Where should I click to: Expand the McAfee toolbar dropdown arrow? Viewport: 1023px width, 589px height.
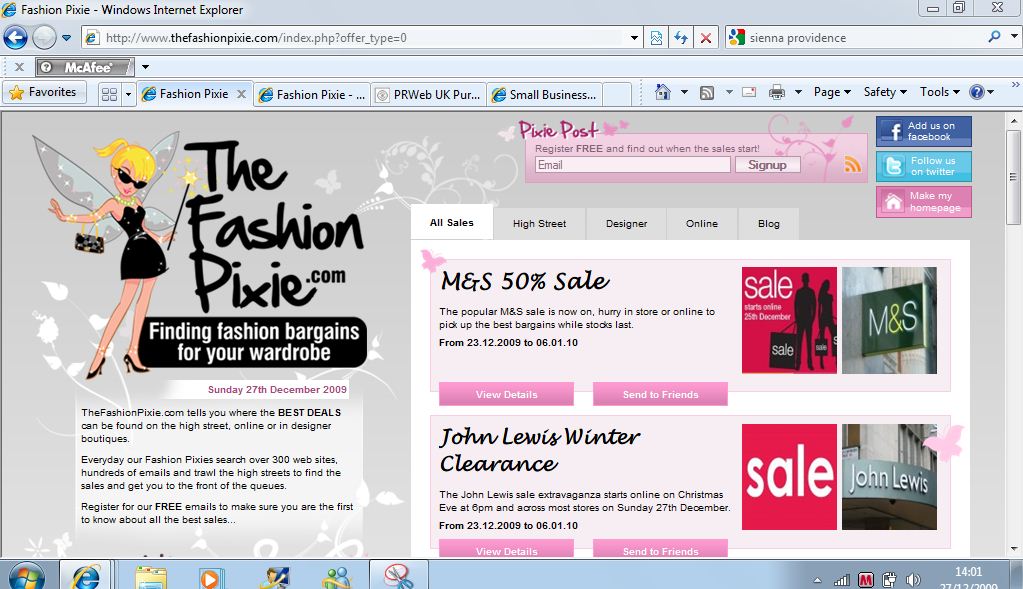(145, 67)
